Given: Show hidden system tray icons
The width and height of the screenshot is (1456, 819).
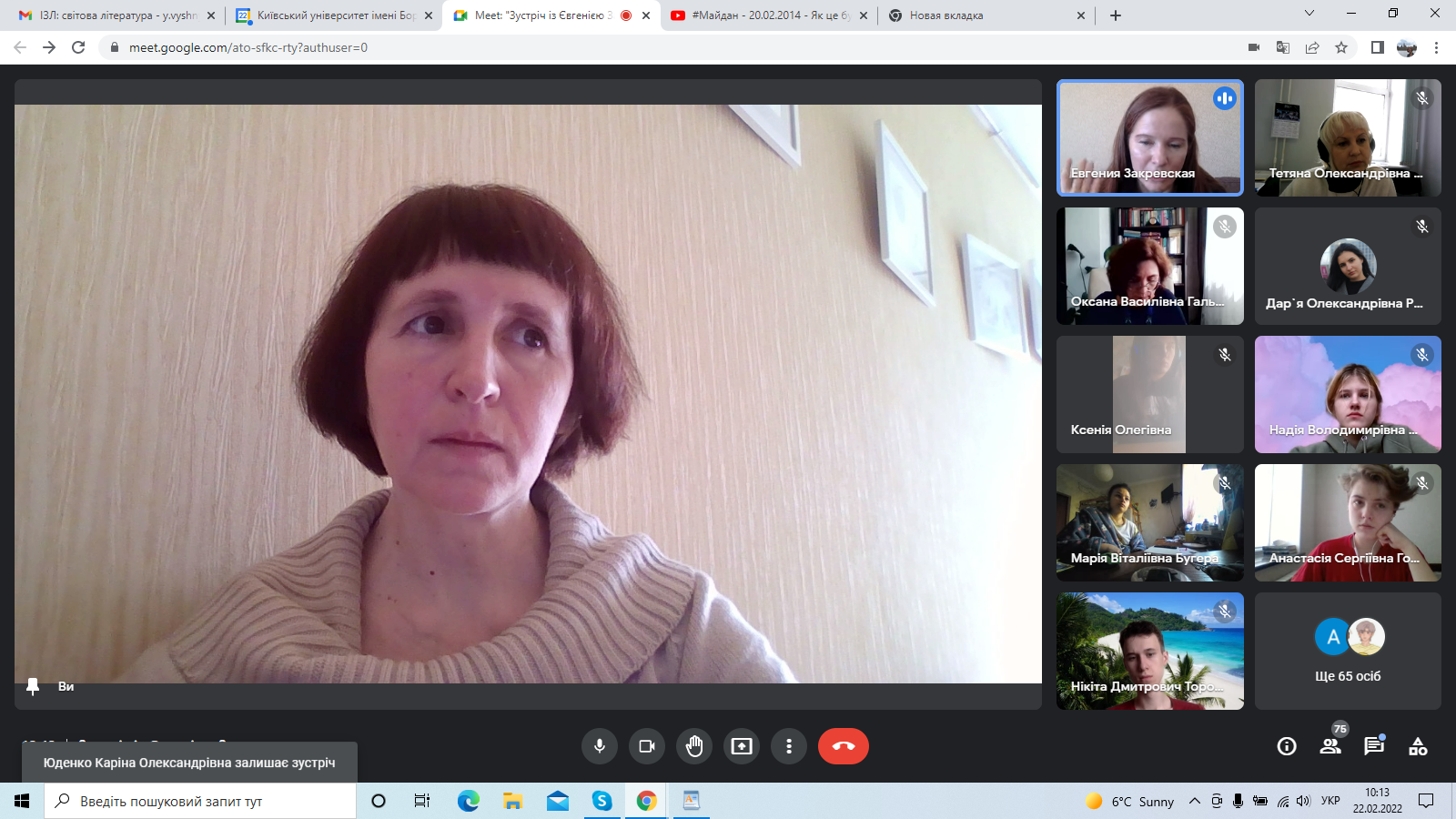Looking at the screenshot, I should click(x=1194, y=801).
